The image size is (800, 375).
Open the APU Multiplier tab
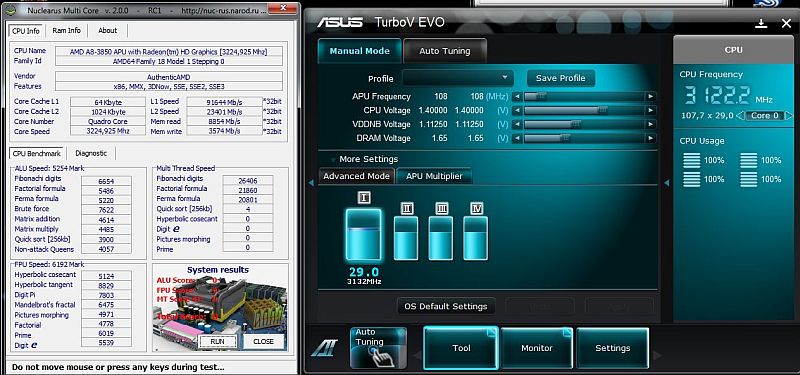[434, 176]
